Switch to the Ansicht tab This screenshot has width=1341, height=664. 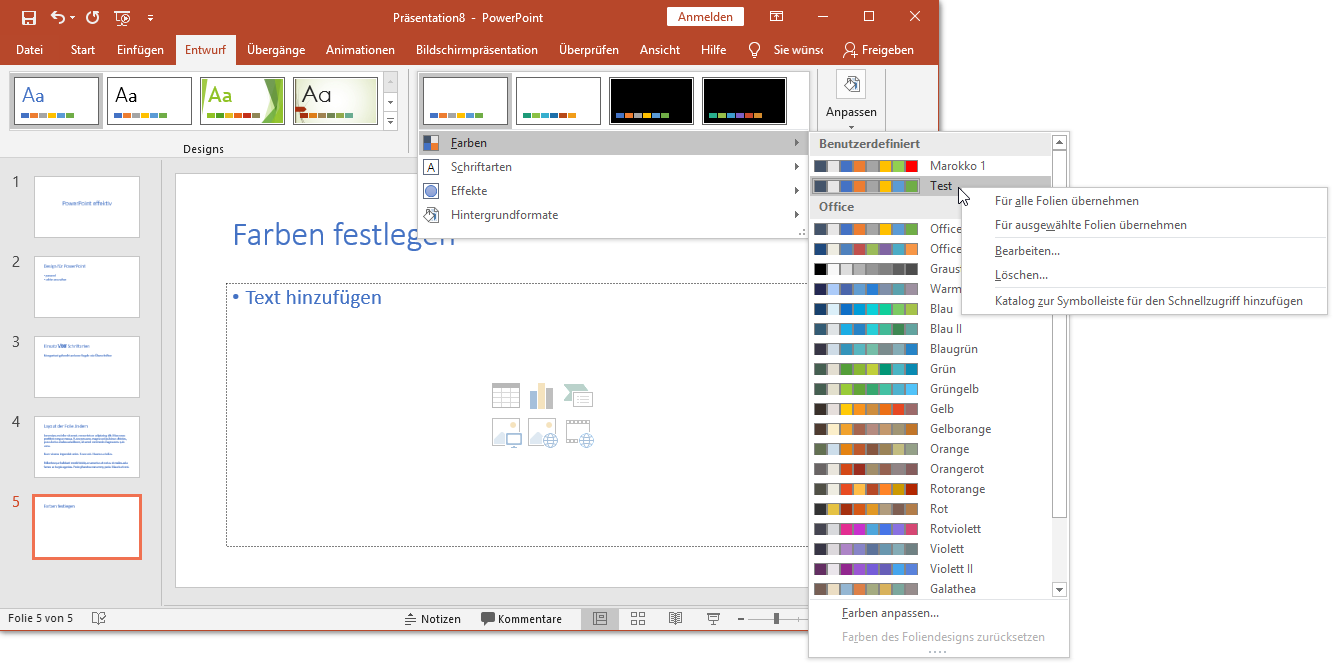[660, 50]
